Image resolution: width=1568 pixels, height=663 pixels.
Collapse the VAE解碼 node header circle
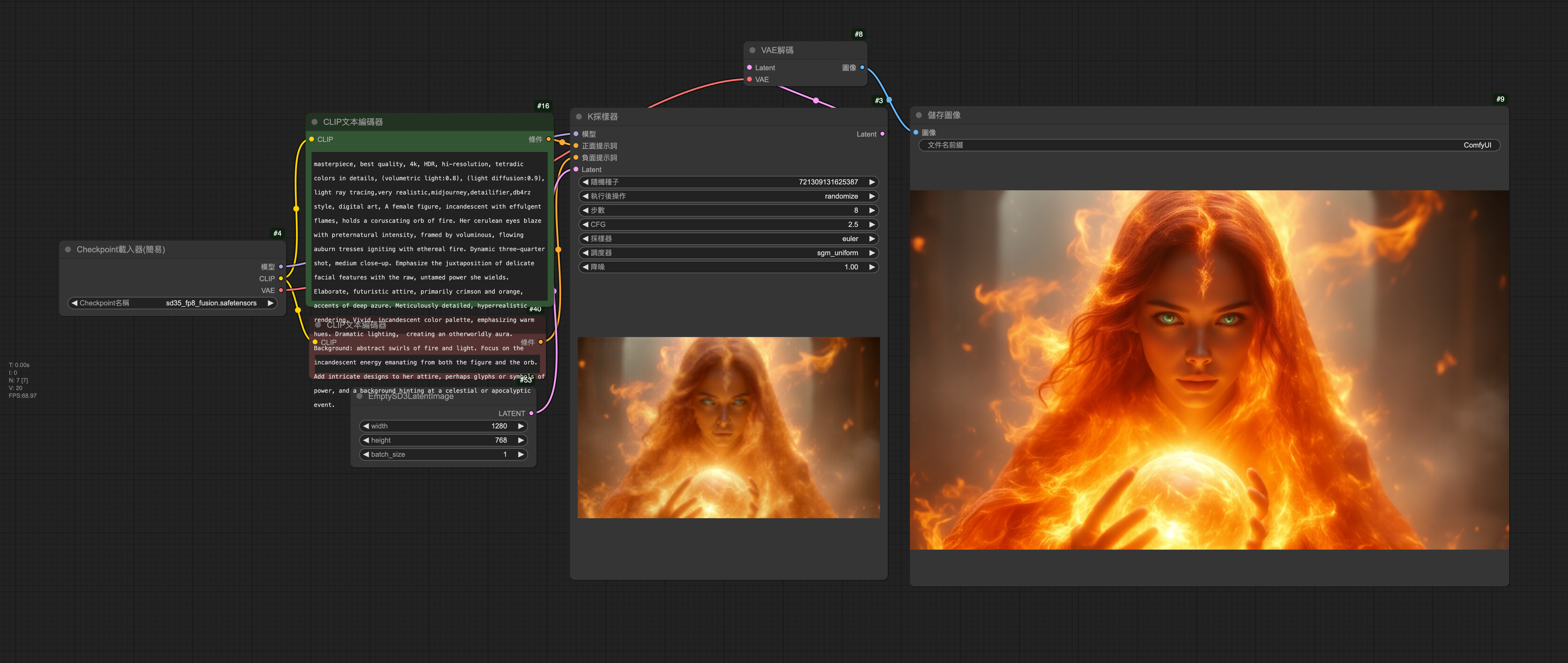click(752, 50)
